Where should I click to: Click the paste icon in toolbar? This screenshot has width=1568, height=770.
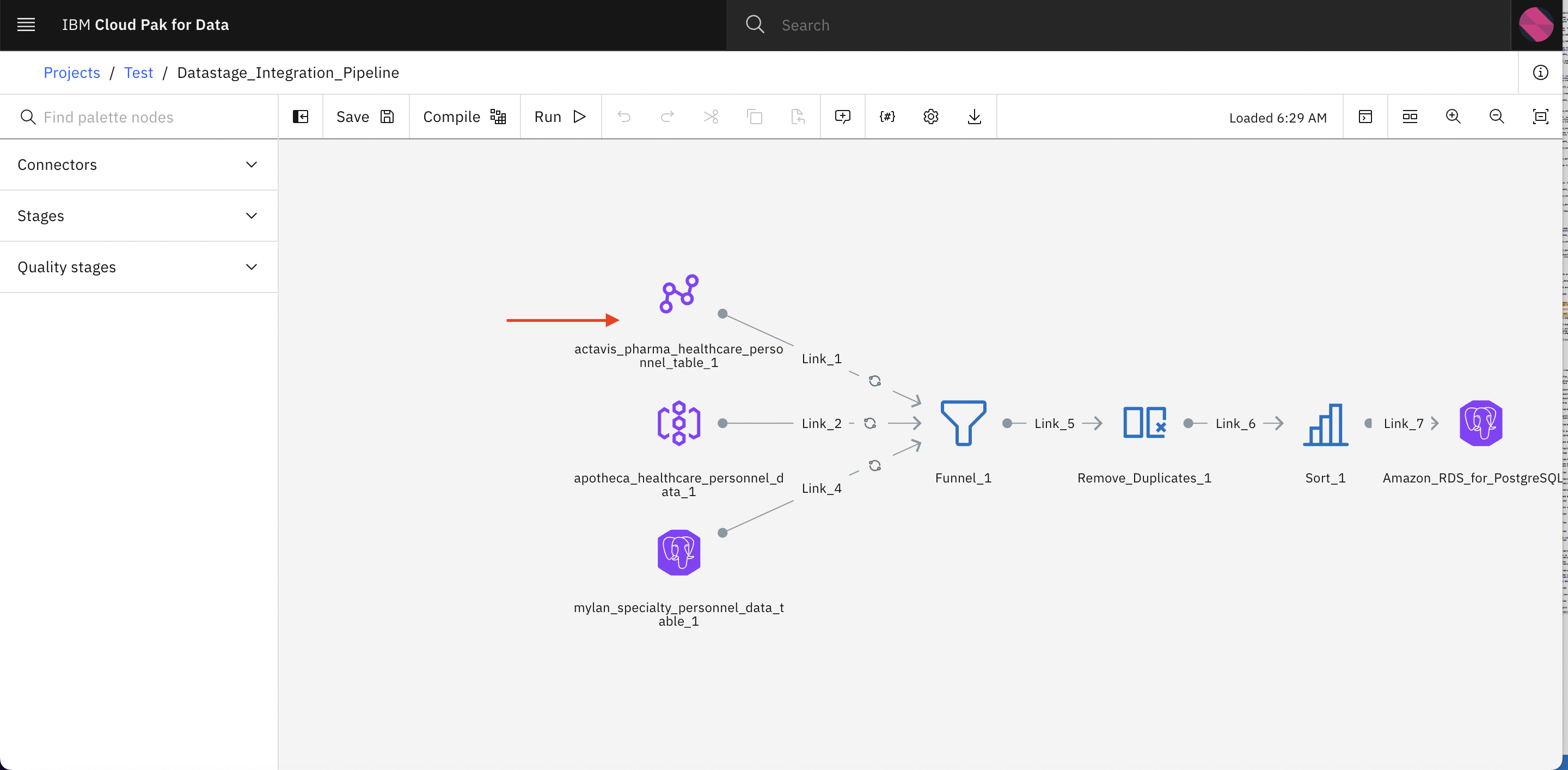coord(798,117)
